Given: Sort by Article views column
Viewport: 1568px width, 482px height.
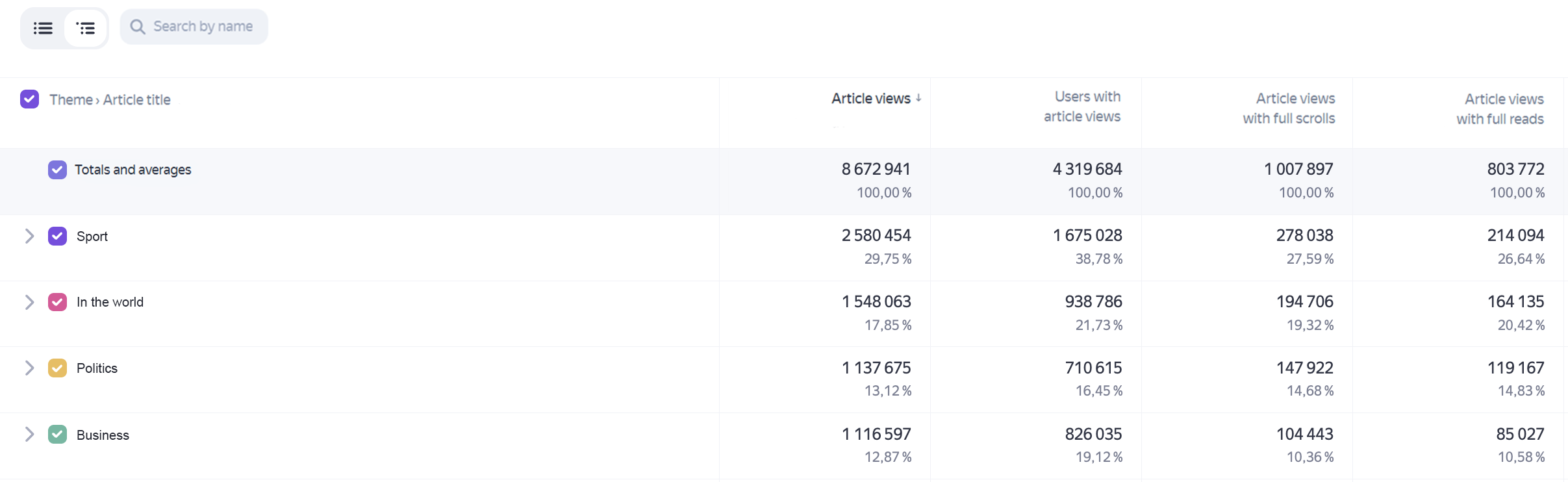Looking at the screenshot, I should tap(871, 99).
